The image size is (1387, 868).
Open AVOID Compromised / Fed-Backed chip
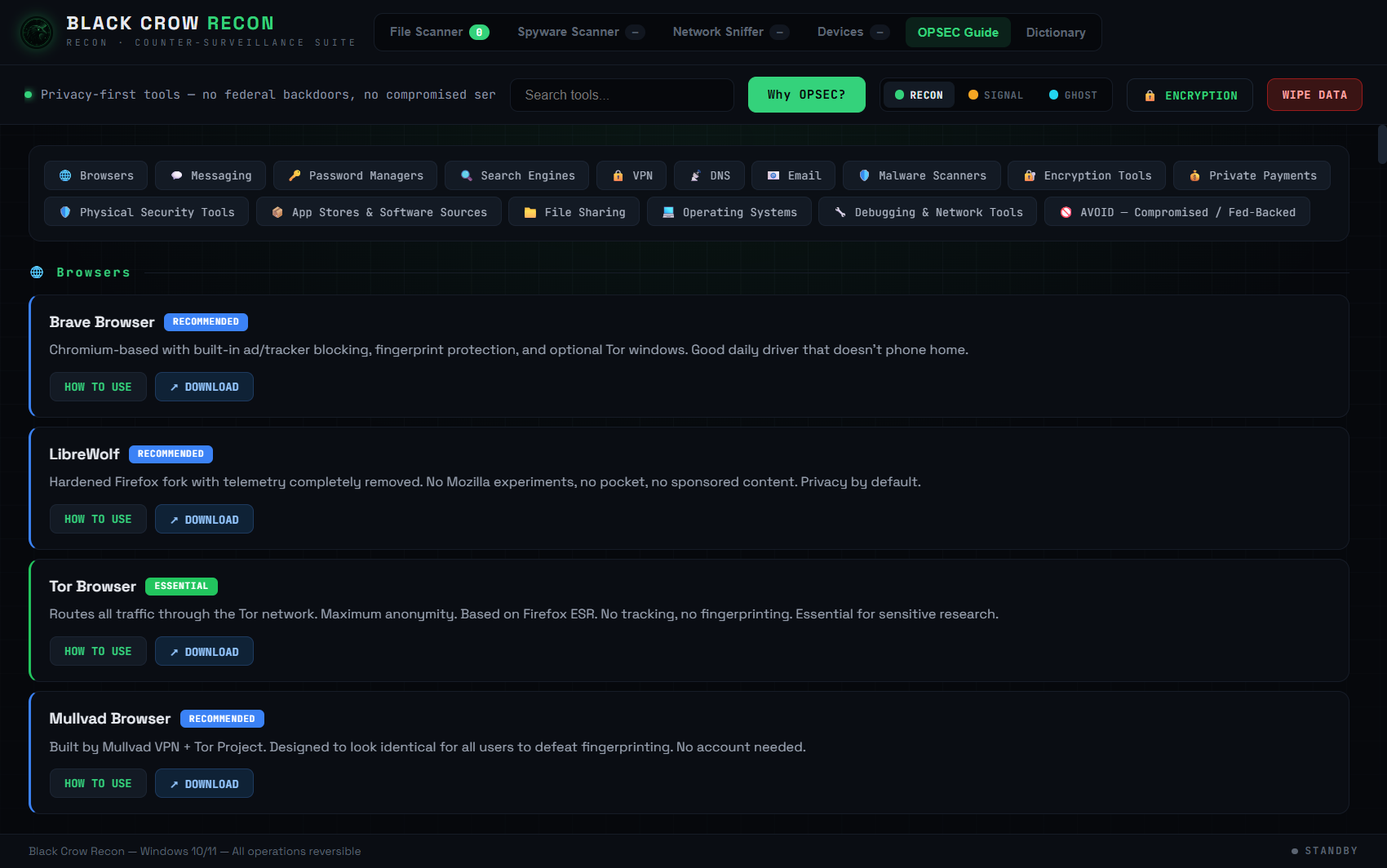[x=1177, y=212]
